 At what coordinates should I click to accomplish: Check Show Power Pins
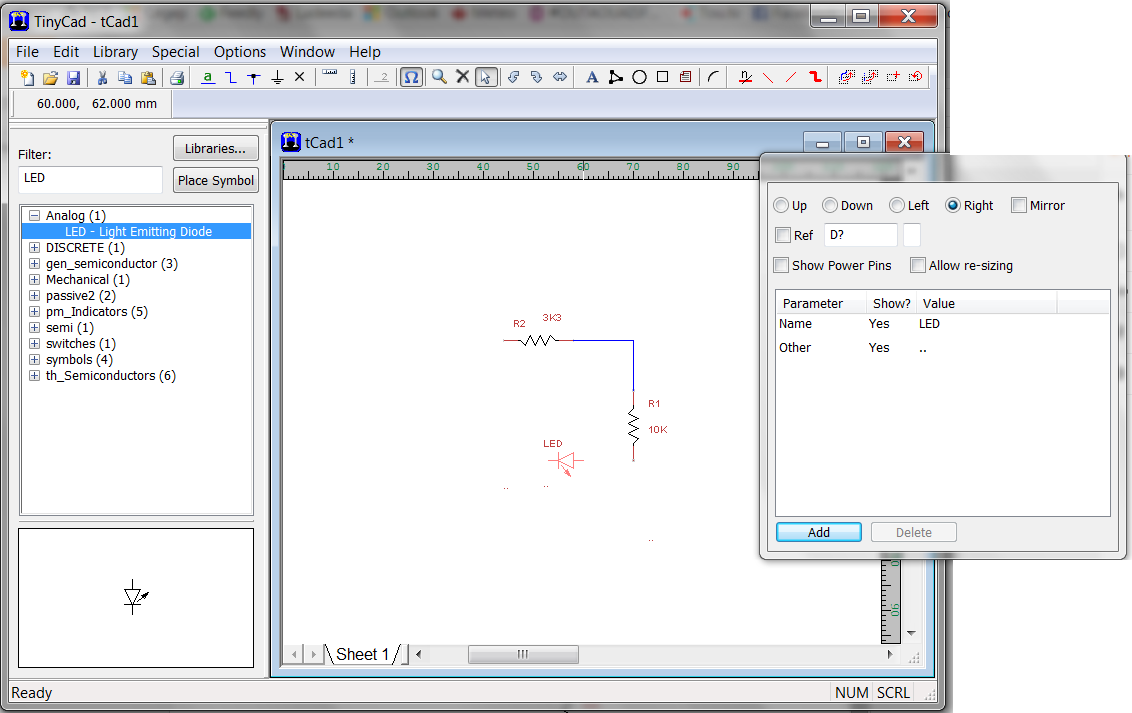[782, 265]
